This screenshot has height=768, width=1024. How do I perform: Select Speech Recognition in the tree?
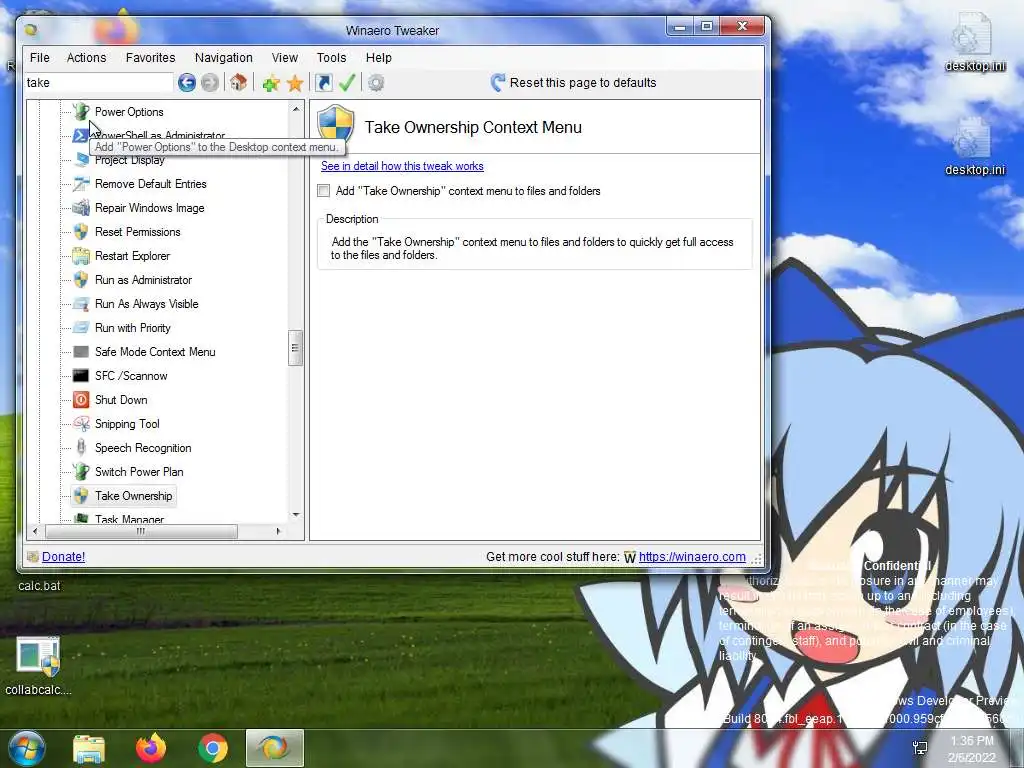point(143,448)
